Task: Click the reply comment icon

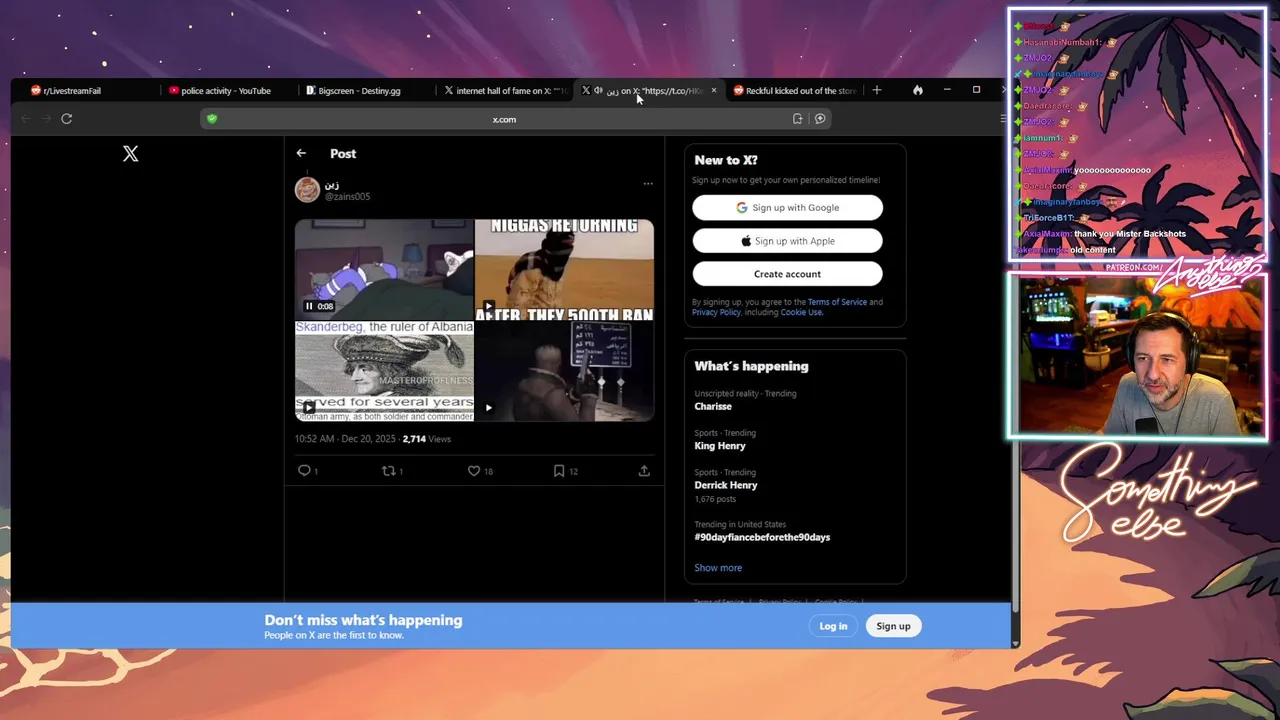Action: coord(304,470)
